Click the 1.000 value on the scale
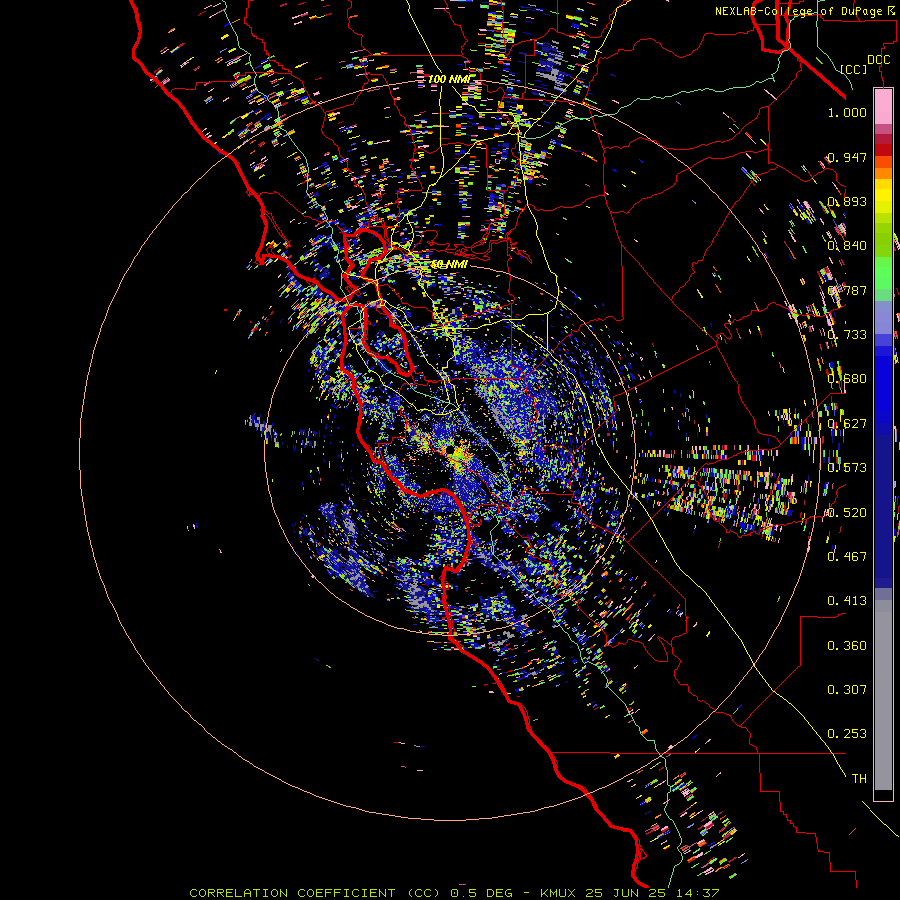 coord(847,112)
